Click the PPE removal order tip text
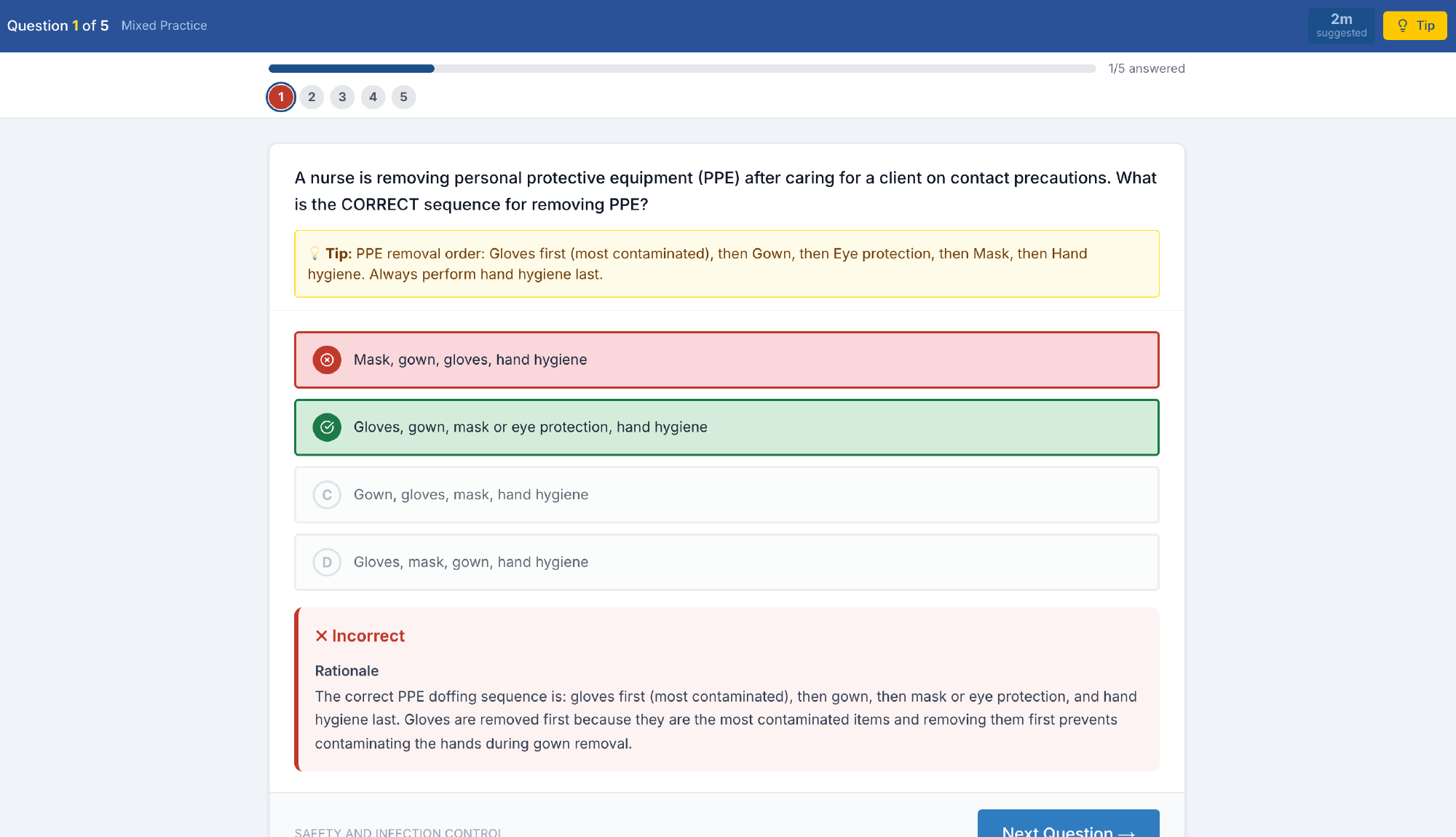The height and width of the screenshot is (837, 1456). (x=697, y=263)
